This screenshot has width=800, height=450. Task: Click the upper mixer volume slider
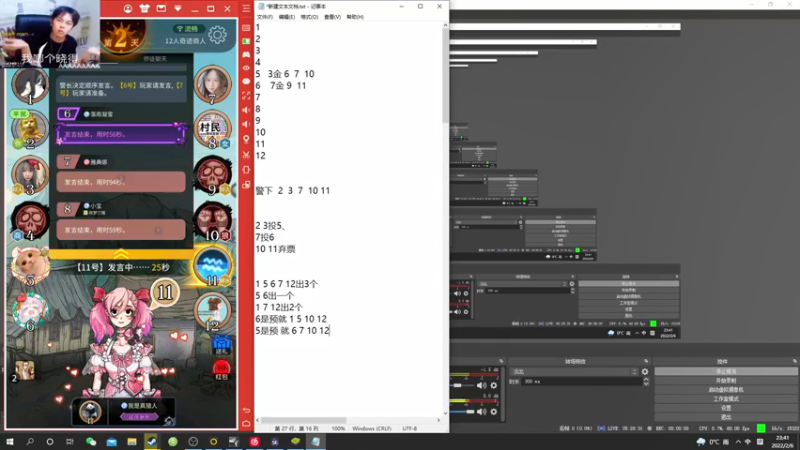(x=462, y=386)
